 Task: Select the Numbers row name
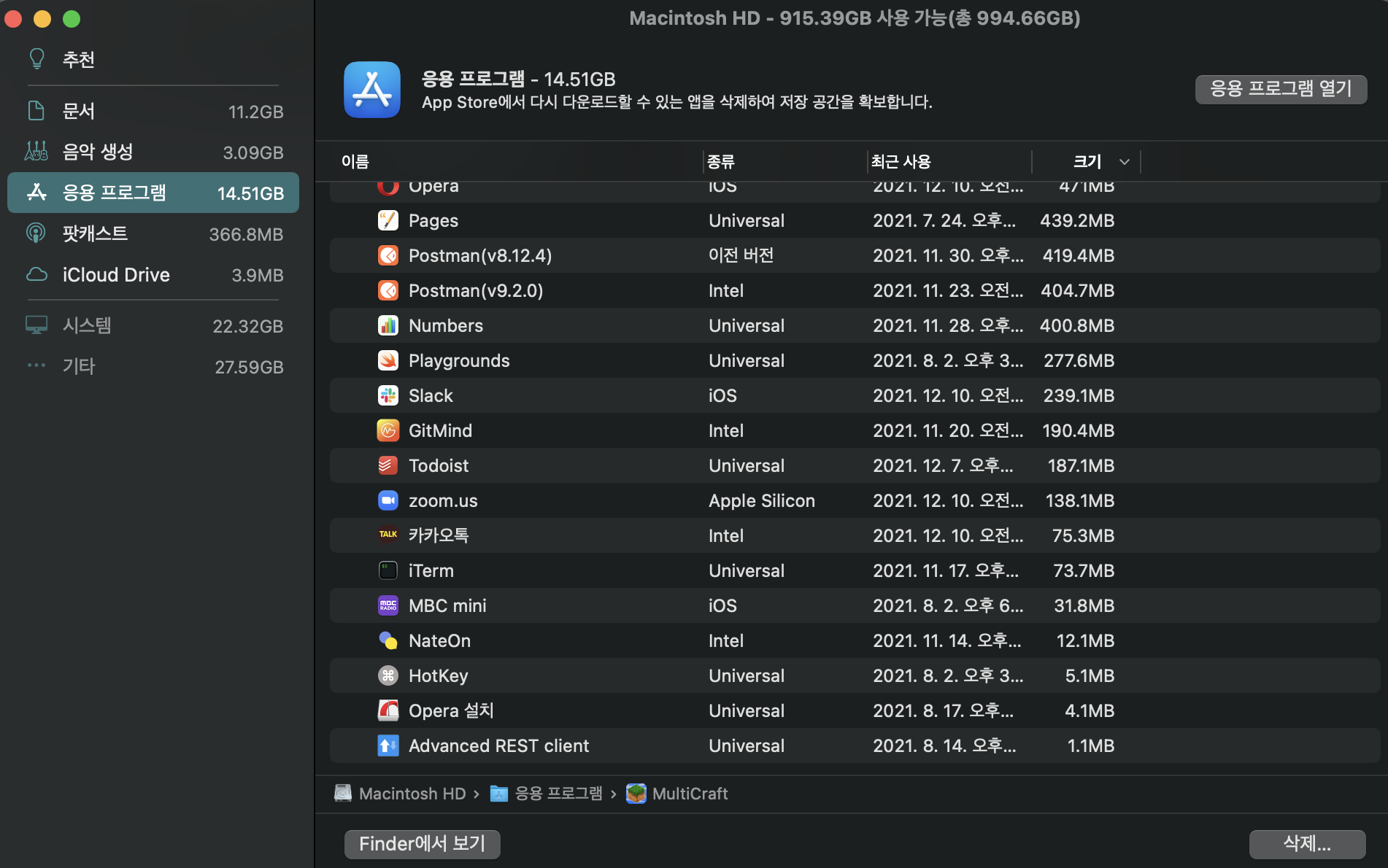click(446, 325)
